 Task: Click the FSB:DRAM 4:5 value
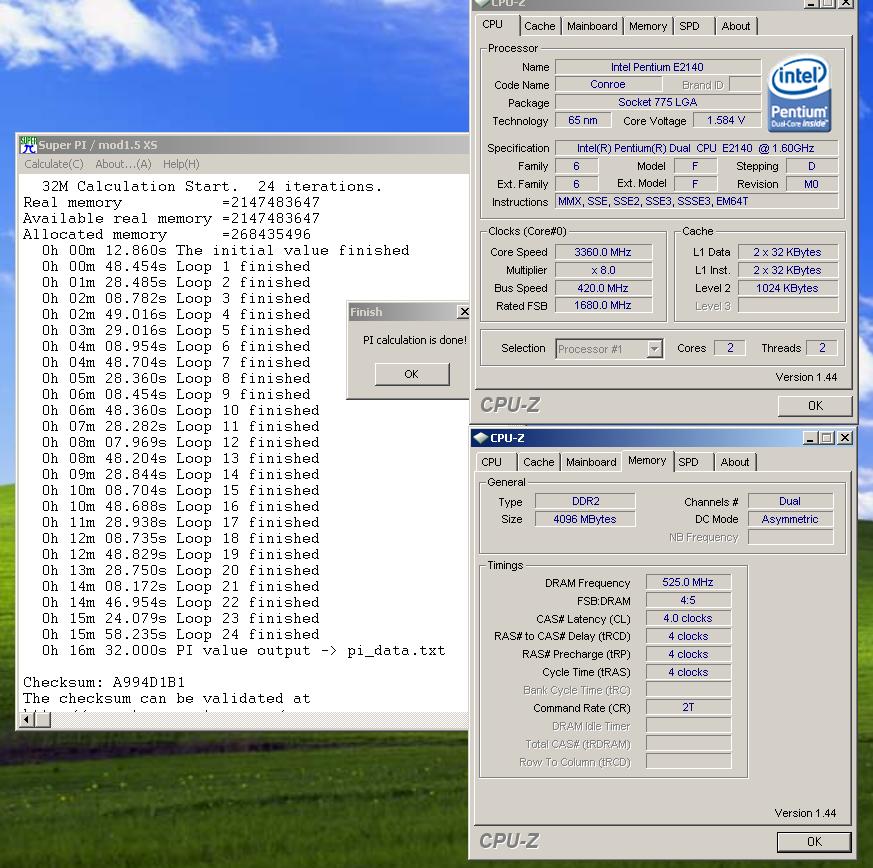coord(688,600)
